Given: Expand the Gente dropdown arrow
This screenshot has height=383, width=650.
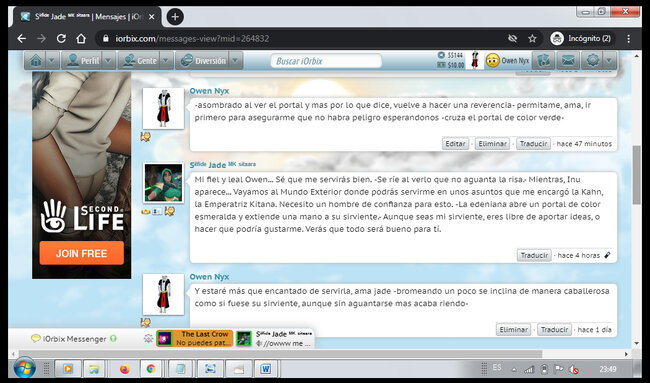Looking at the screenshot, I should click(166, 61).
